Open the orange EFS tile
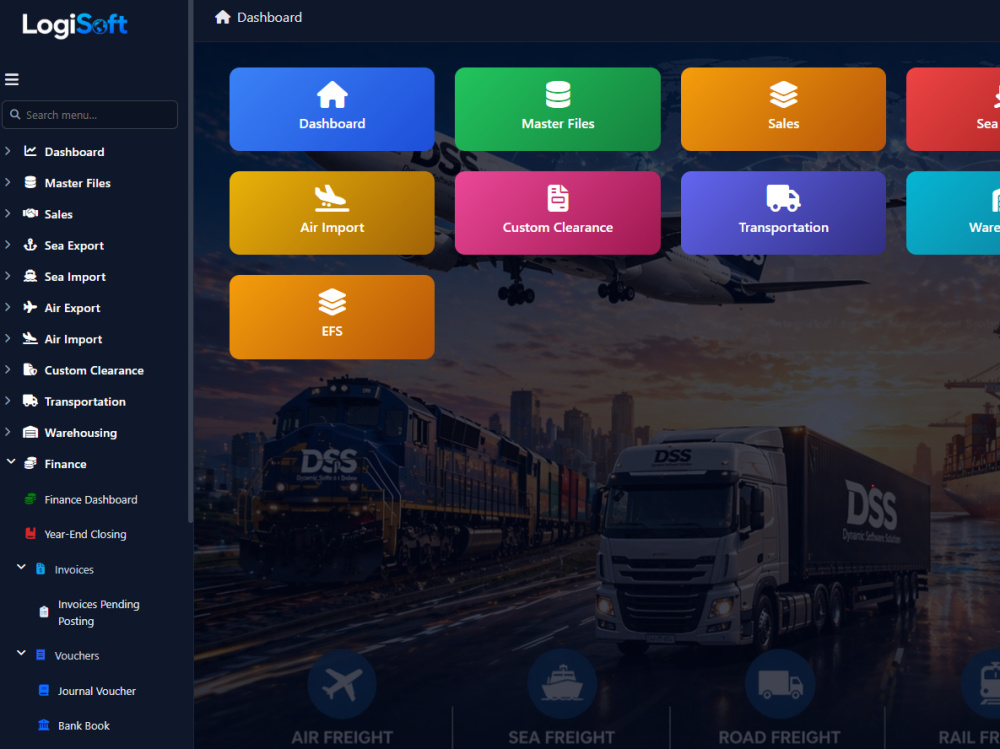Image resolution: width=1000 pixels, height=749 pixels. tap(332, 317)
